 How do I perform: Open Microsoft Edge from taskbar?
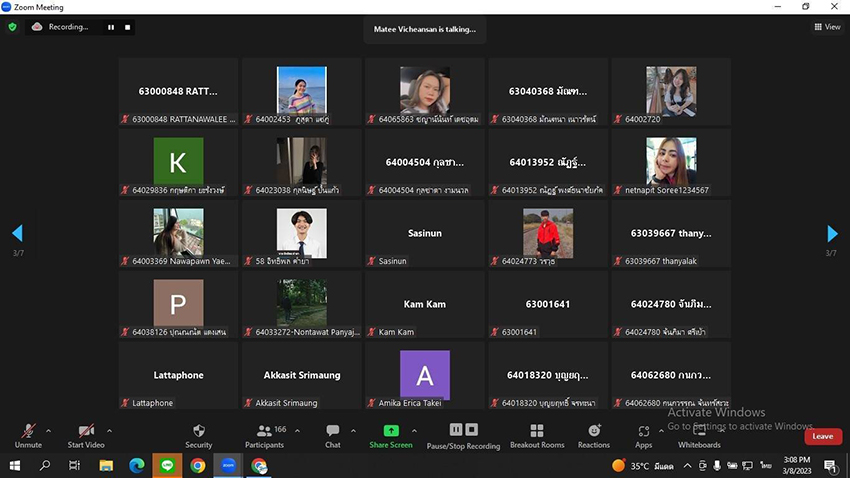[x=137, y=466]
